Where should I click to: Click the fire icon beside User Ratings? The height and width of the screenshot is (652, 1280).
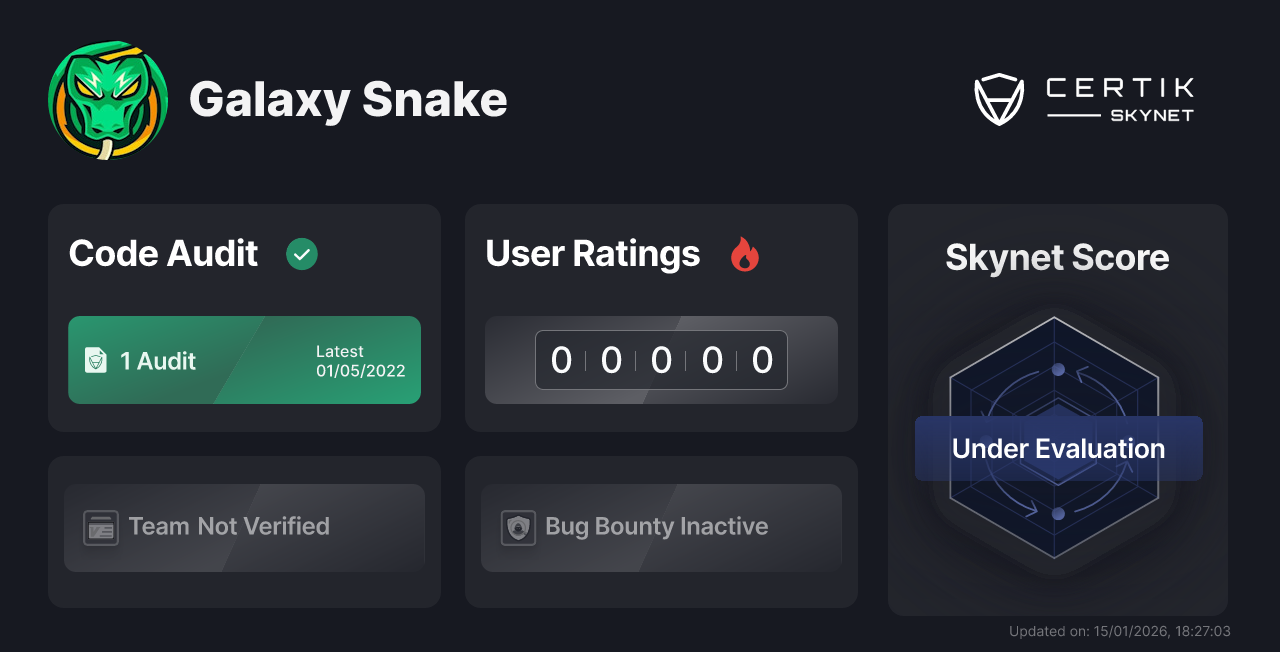click(744, 255)
